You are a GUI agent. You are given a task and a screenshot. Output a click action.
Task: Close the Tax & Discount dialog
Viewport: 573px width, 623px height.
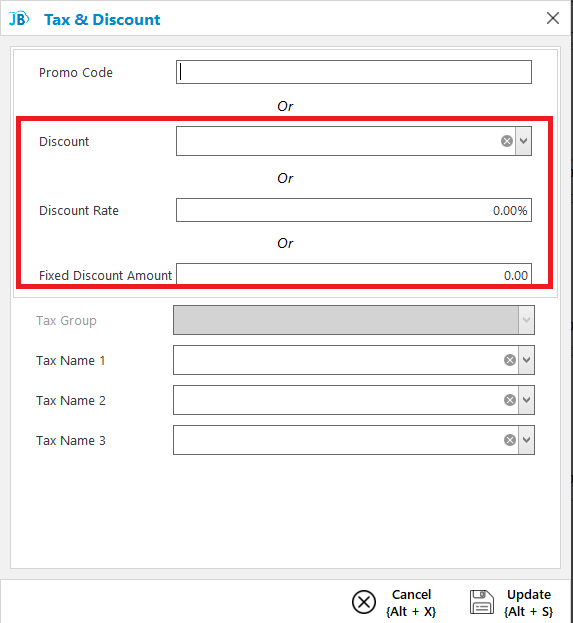coord(553,18)
